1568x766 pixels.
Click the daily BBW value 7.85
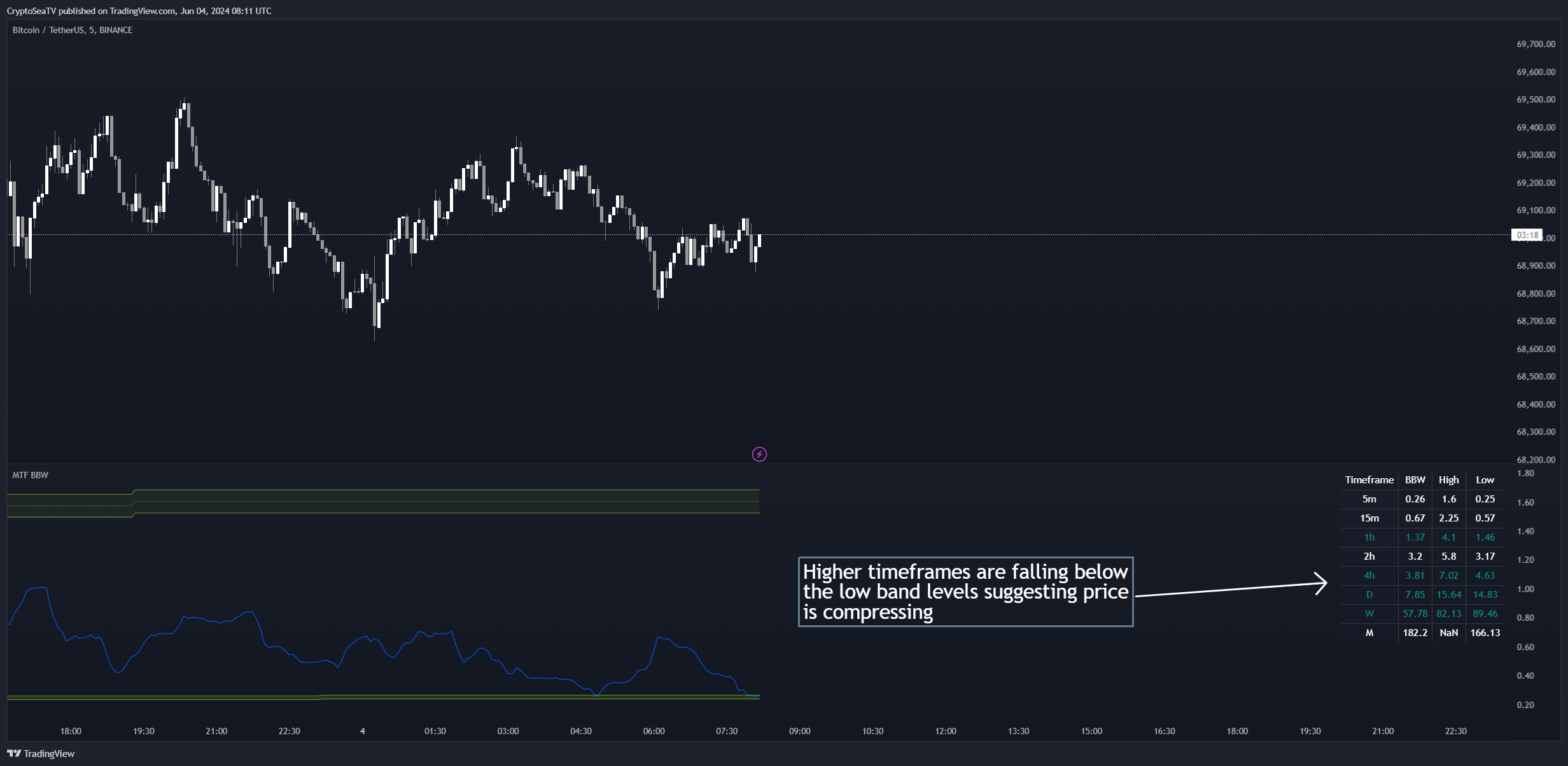[1415, 595]
